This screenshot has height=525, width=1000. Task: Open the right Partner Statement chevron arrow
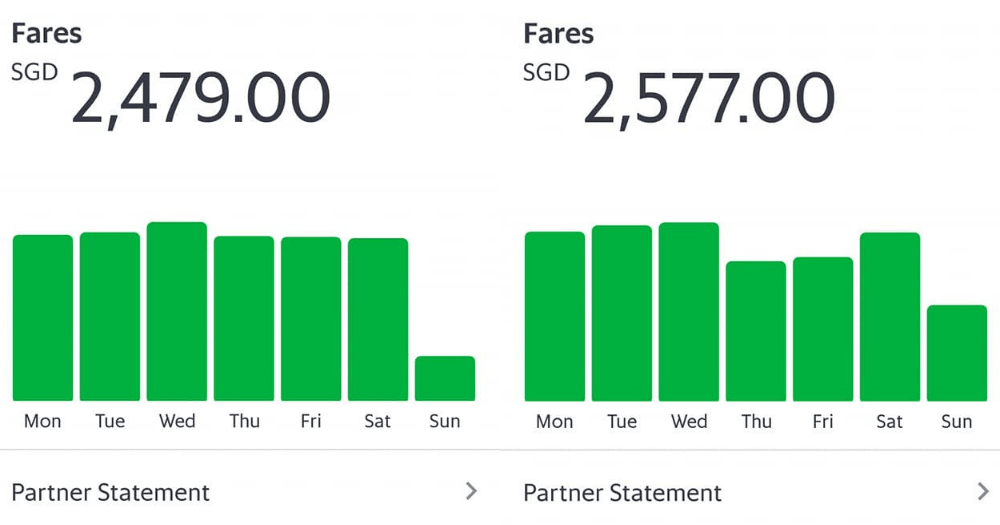[984, 491]
